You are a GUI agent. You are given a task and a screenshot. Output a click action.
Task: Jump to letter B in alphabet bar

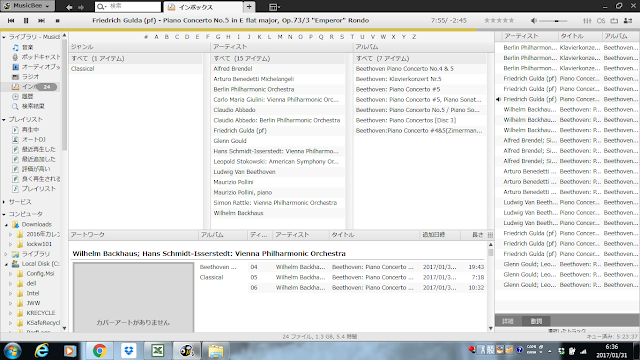click(167, 37)
